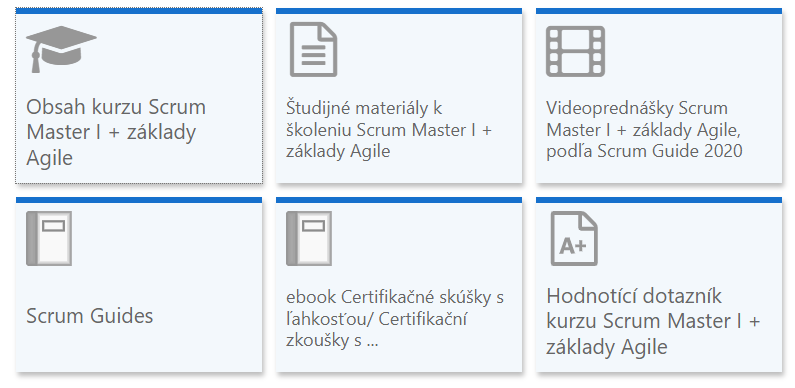The image size is (795, 388).
Task: Click empty area right of Scrum Guides book icon
Action: [167, 238]
